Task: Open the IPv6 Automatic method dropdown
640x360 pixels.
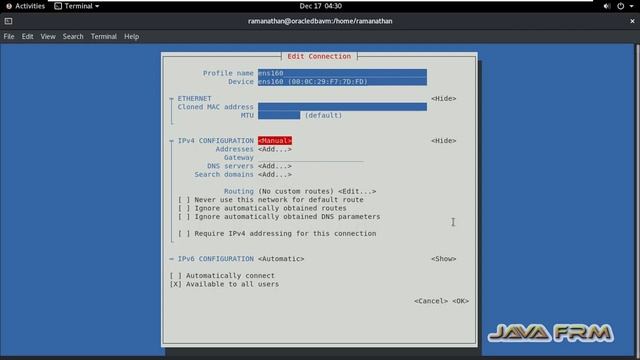Action: (281, 259)
